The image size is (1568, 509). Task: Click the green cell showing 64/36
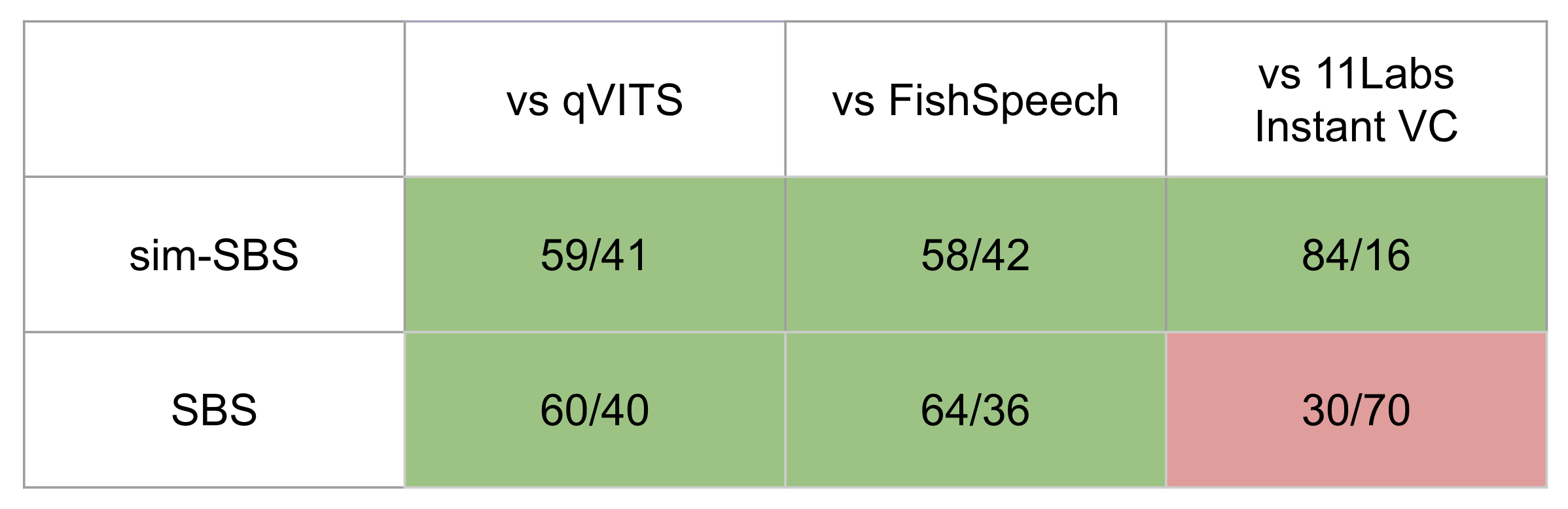975,410
